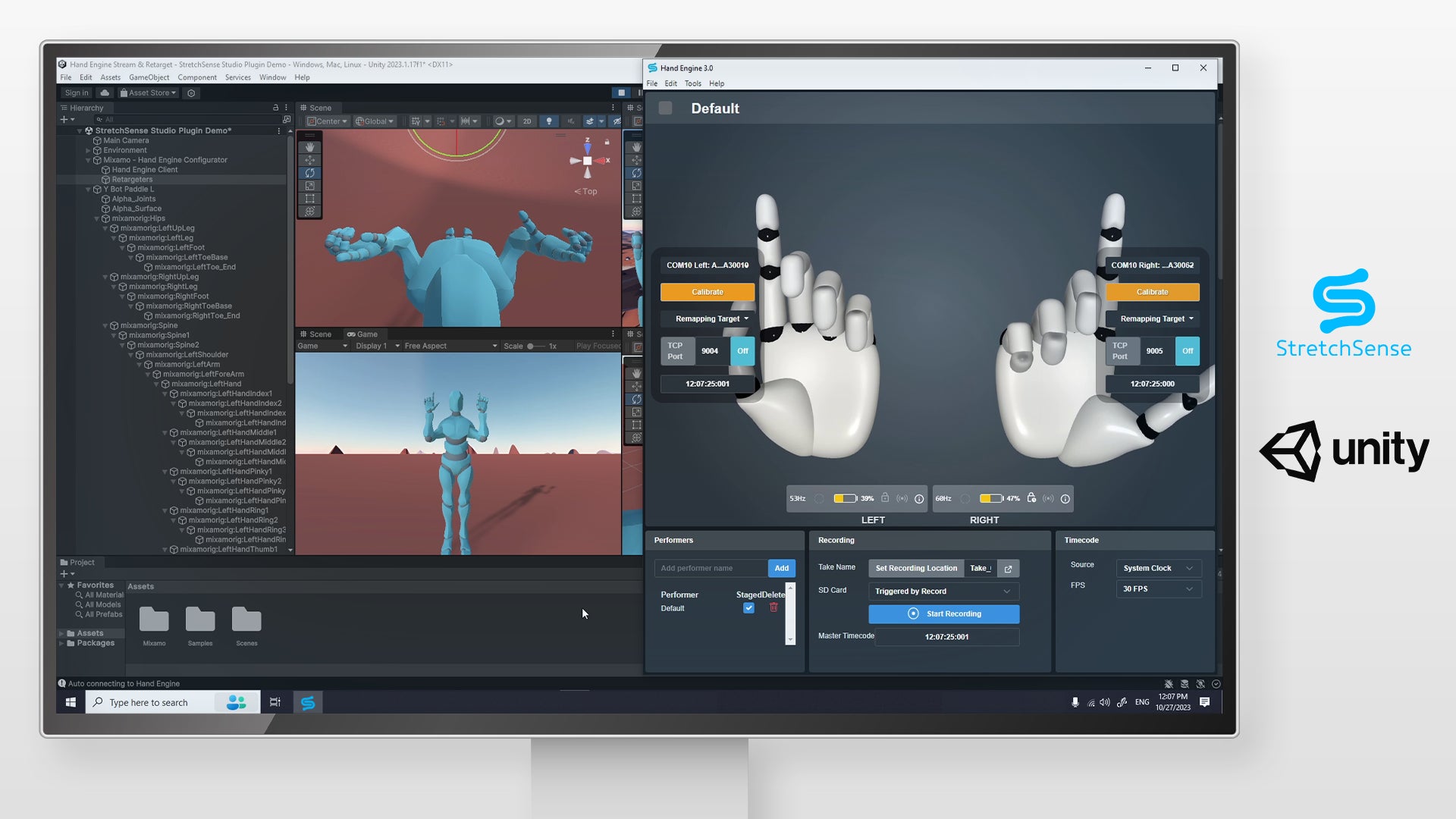The width and height of the screenshot is (1456, 819).
Task: Select the Hand view tool in Scene
Action: [x=309, y=147]
